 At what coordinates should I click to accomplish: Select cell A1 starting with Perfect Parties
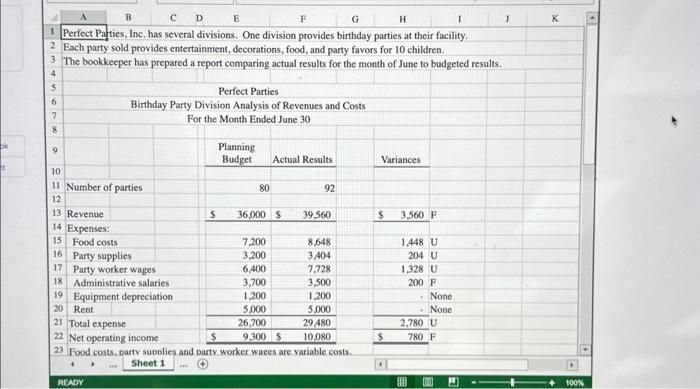coord(84,33)
